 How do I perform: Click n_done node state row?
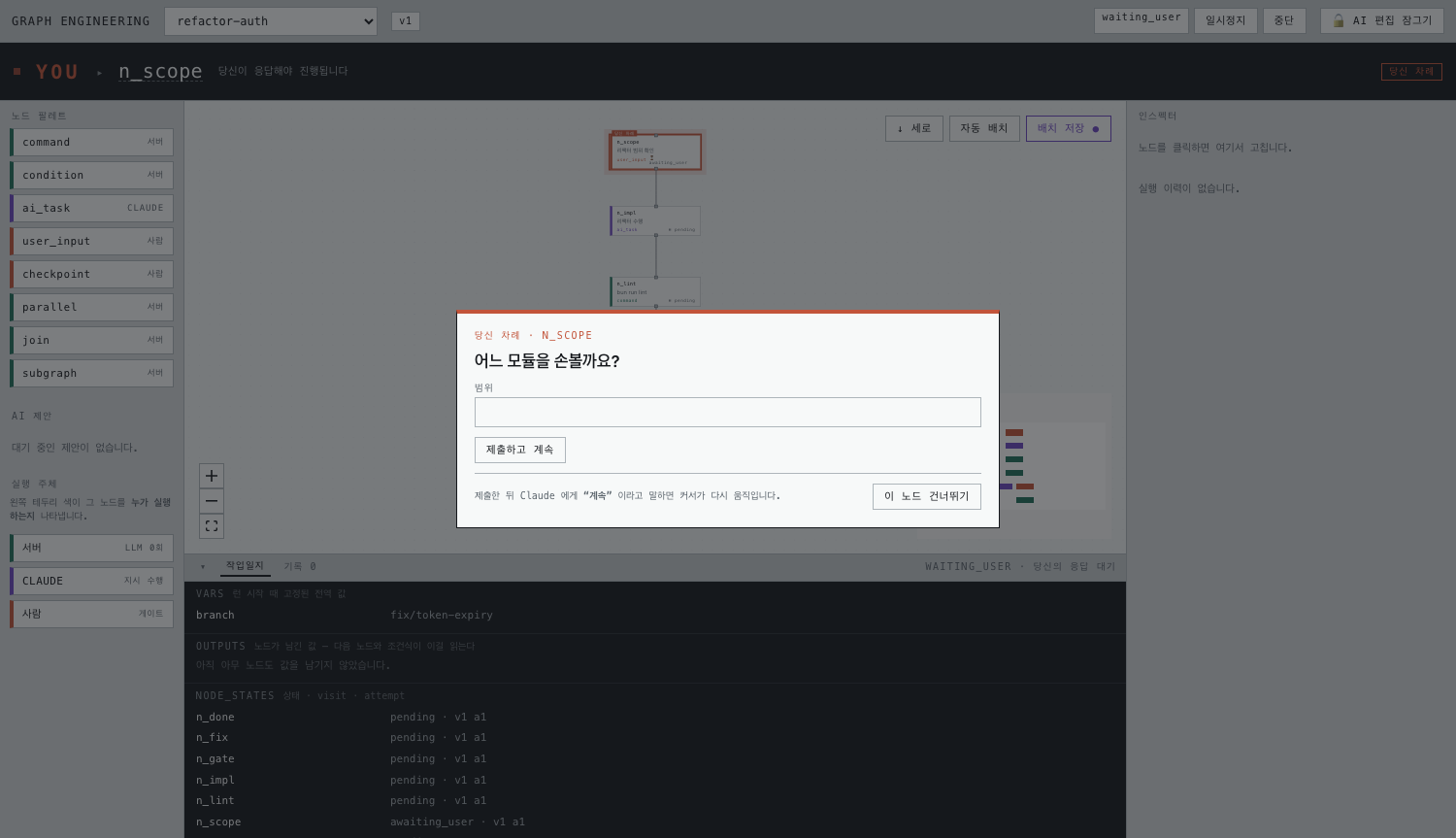655,717
